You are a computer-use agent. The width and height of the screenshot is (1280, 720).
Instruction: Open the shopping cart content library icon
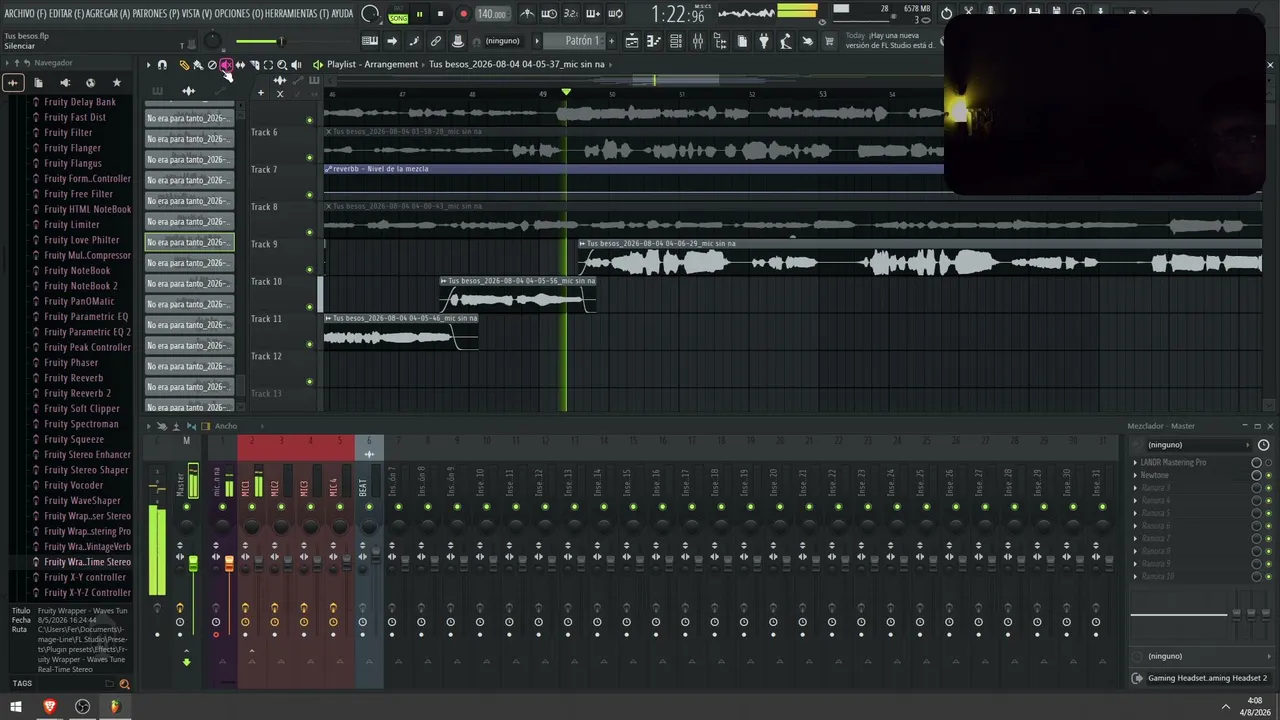coord(830,41)
